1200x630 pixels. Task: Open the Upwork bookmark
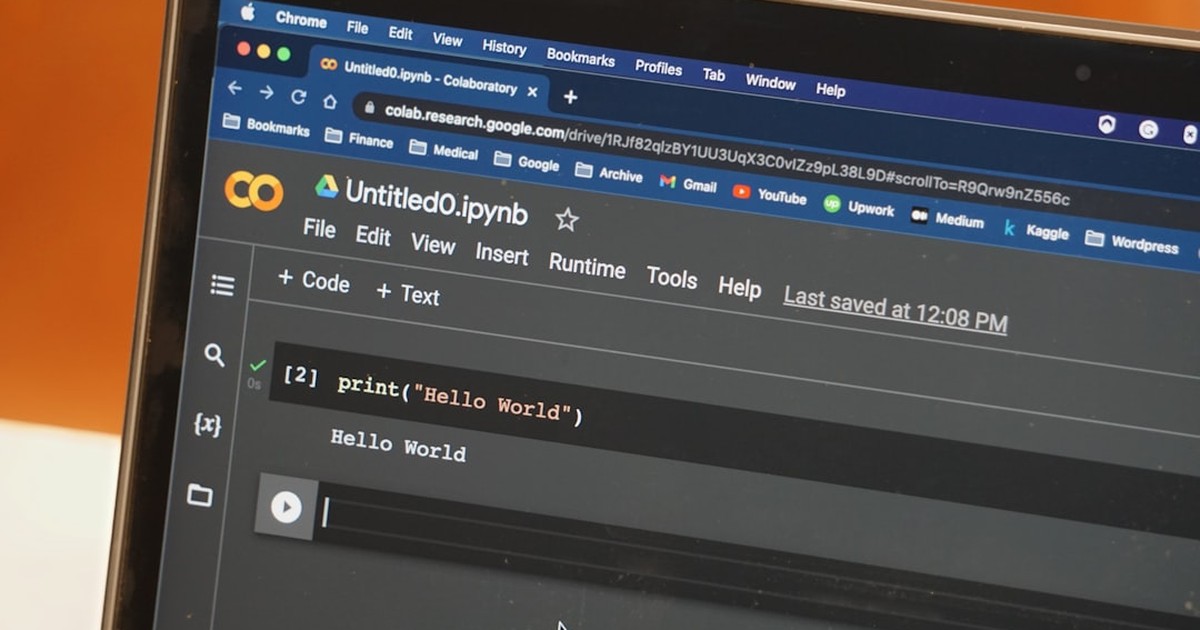coord(859,207)
